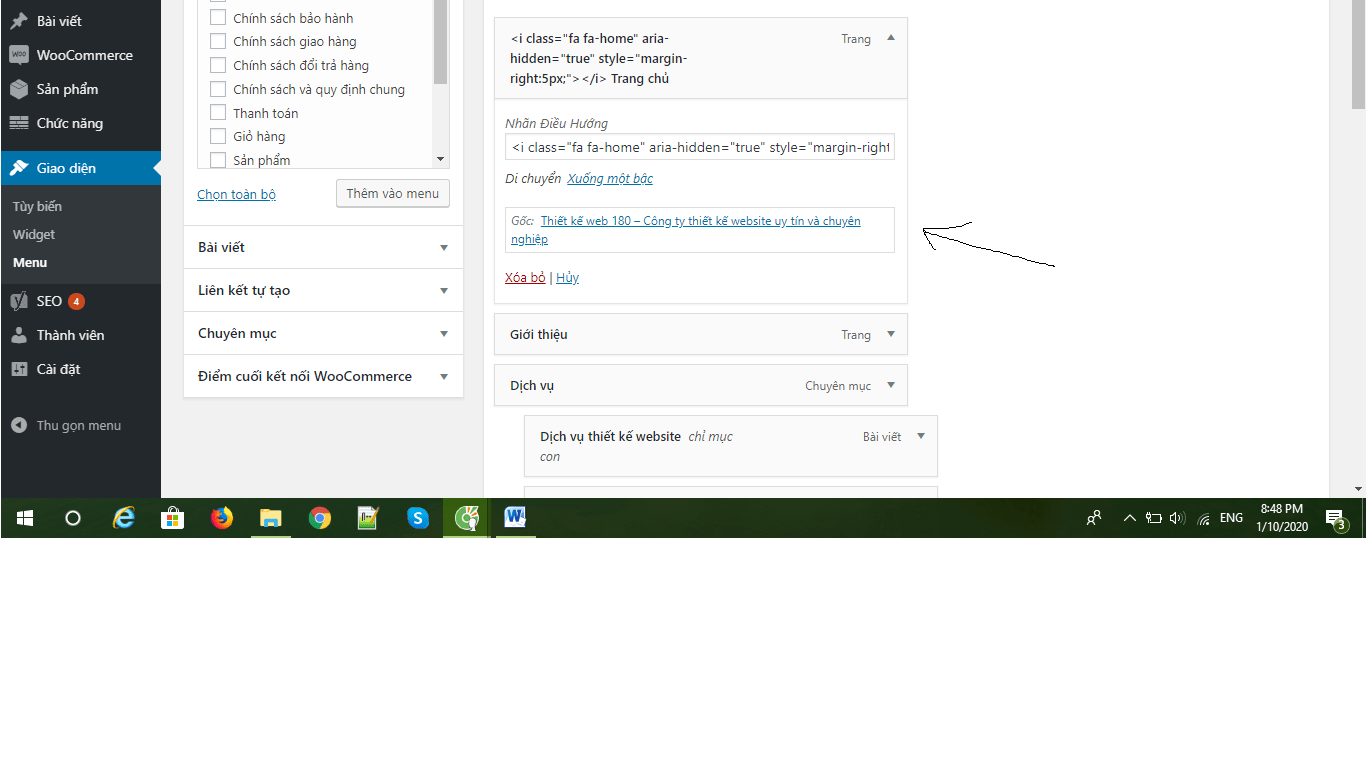Enable the Thanh toán checkbox
The width and height of the screenshot is (1366, 768).
(218, 112)
